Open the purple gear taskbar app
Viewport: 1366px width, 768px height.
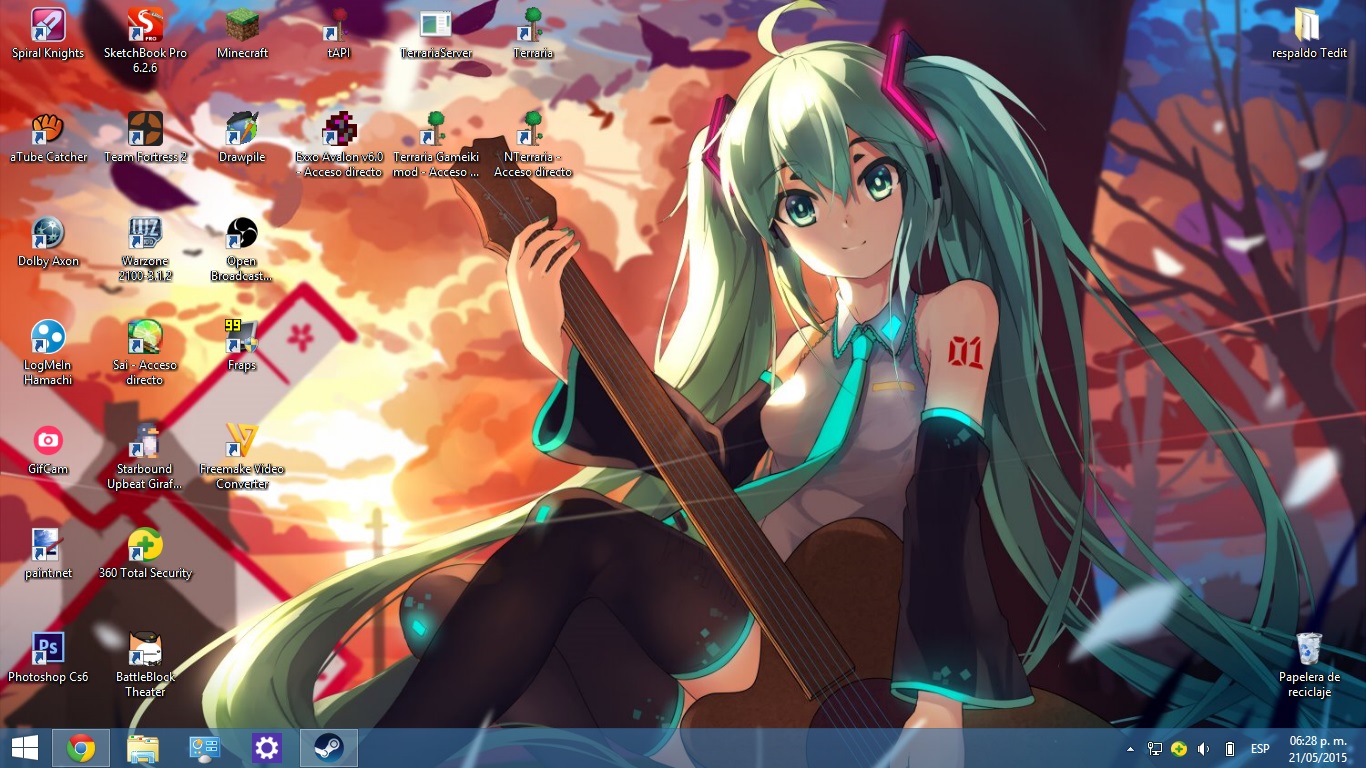pyautogui.click(x=267, y=748)
